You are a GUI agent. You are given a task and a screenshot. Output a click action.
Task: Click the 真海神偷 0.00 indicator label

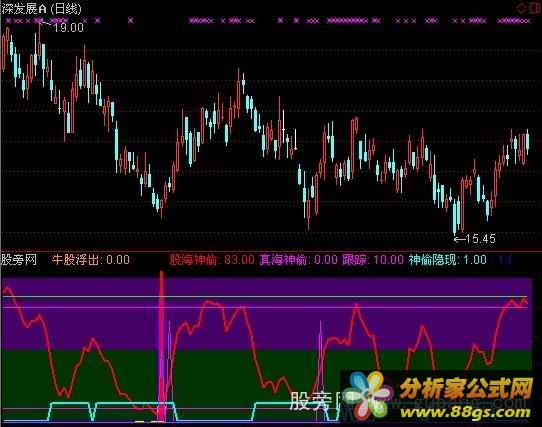(298, 259)
